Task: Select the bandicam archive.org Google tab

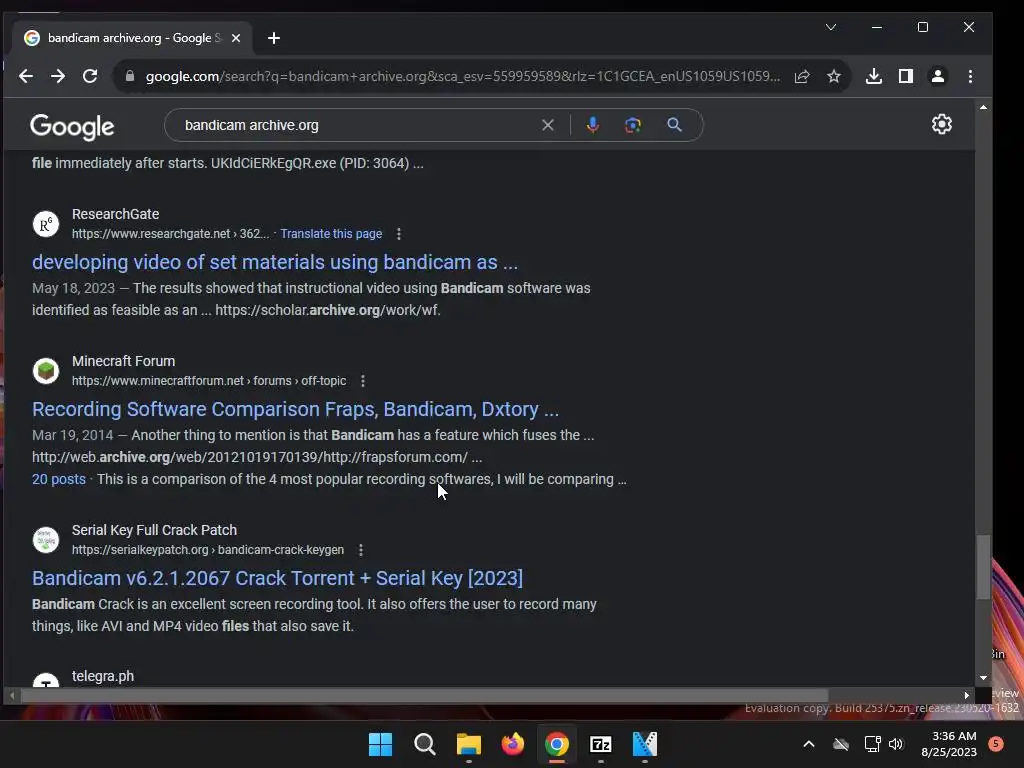Action: coord(133,38)
